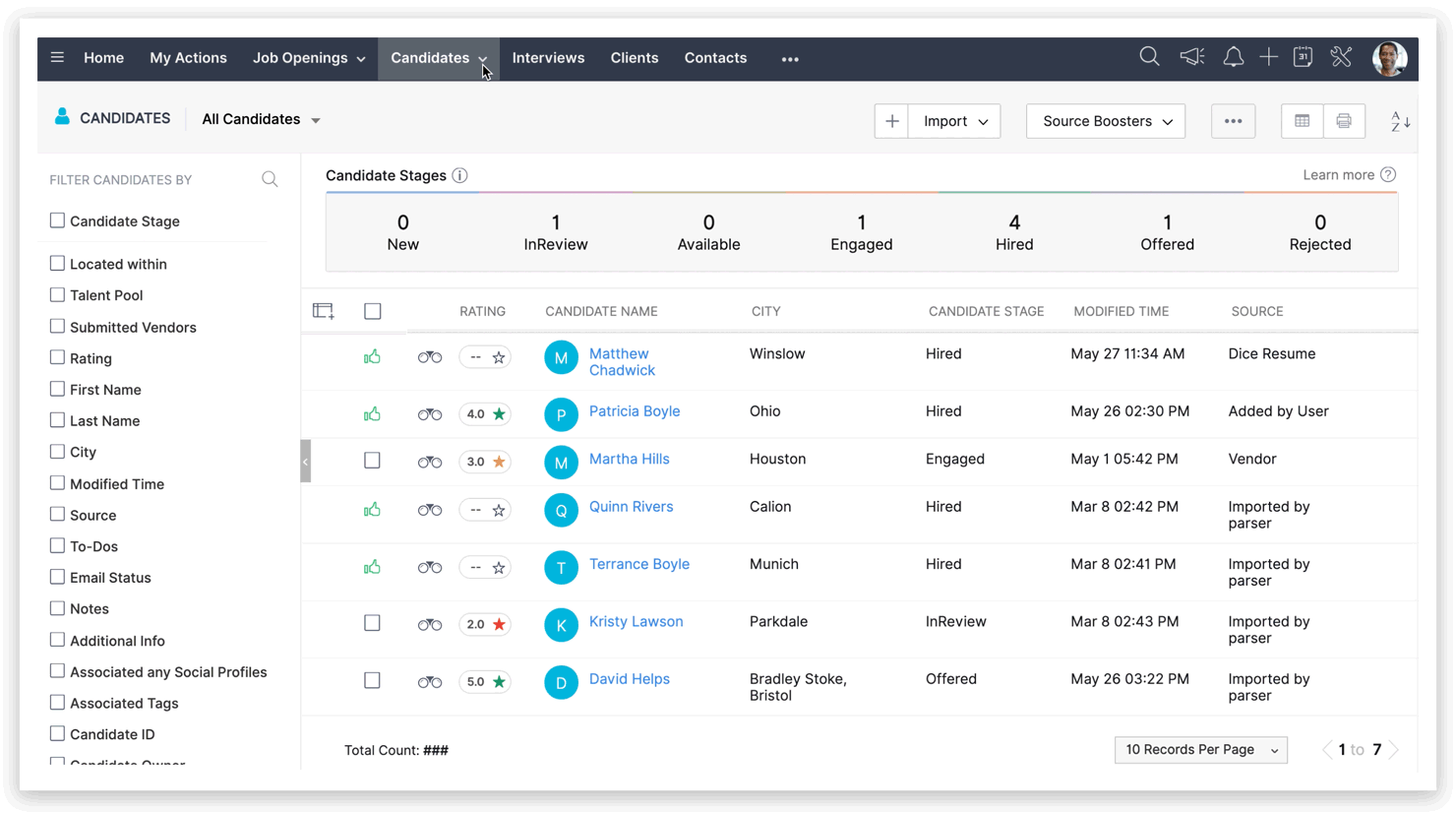Viewport: 1456px width, 813px height.
Task: Open the setup tools icon
Action: pyautogui.click(x=1341, y=57)
